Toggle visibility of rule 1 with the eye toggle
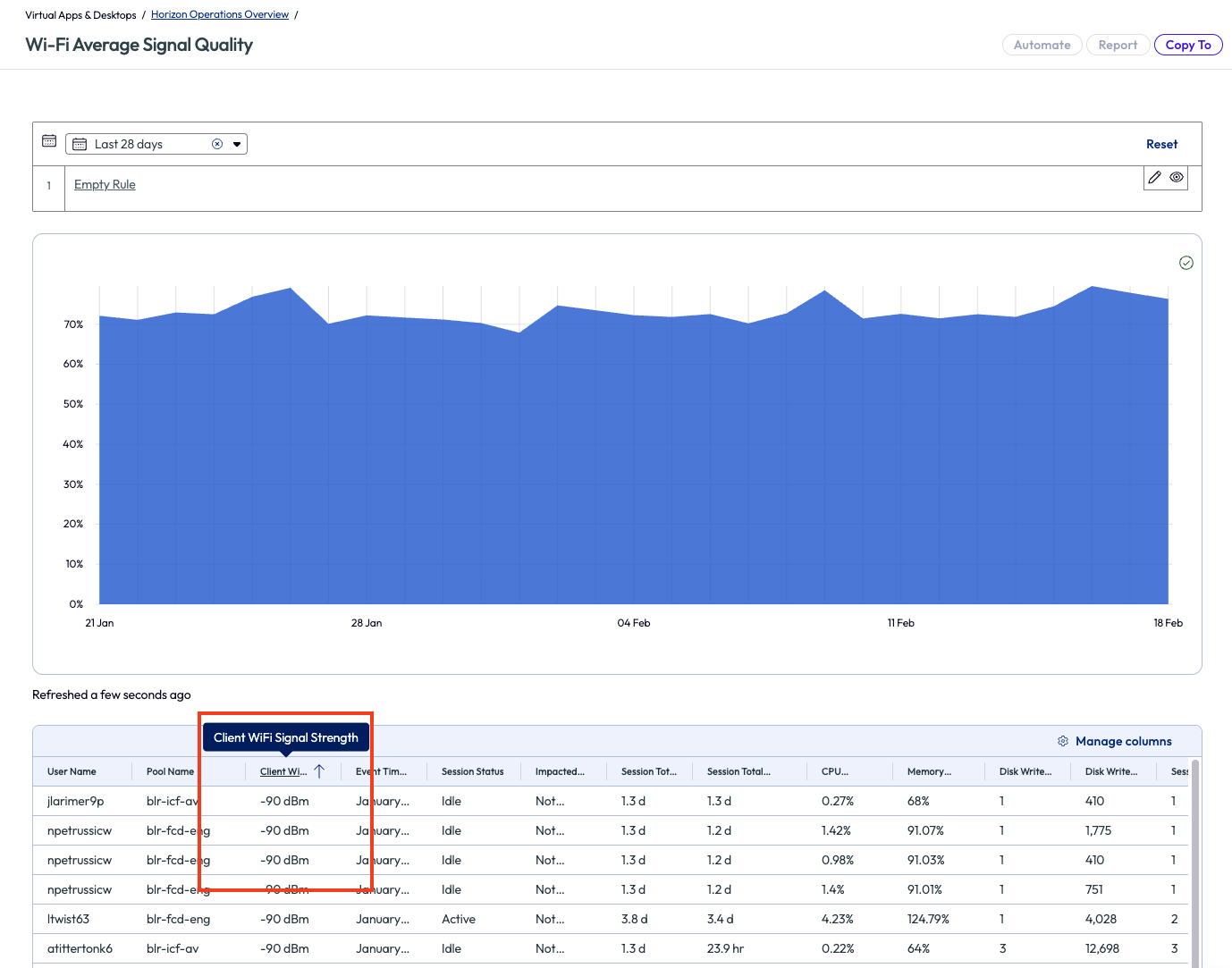Screen dimensions: 1232x968 [1177, 177]
